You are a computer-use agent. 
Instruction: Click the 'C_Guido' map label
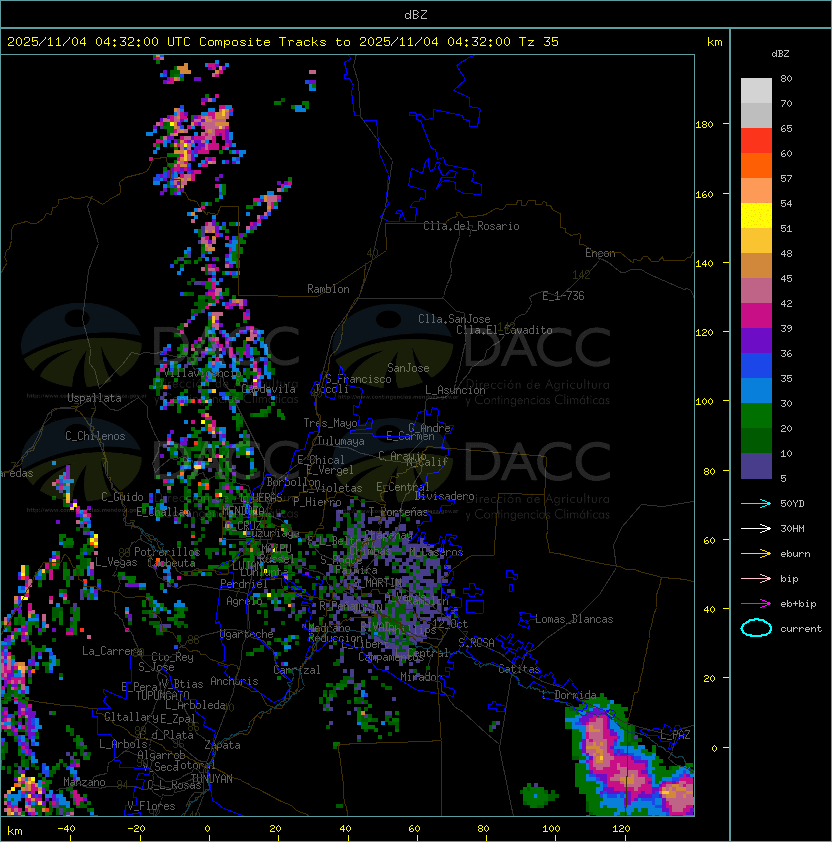tap(122, 497)
